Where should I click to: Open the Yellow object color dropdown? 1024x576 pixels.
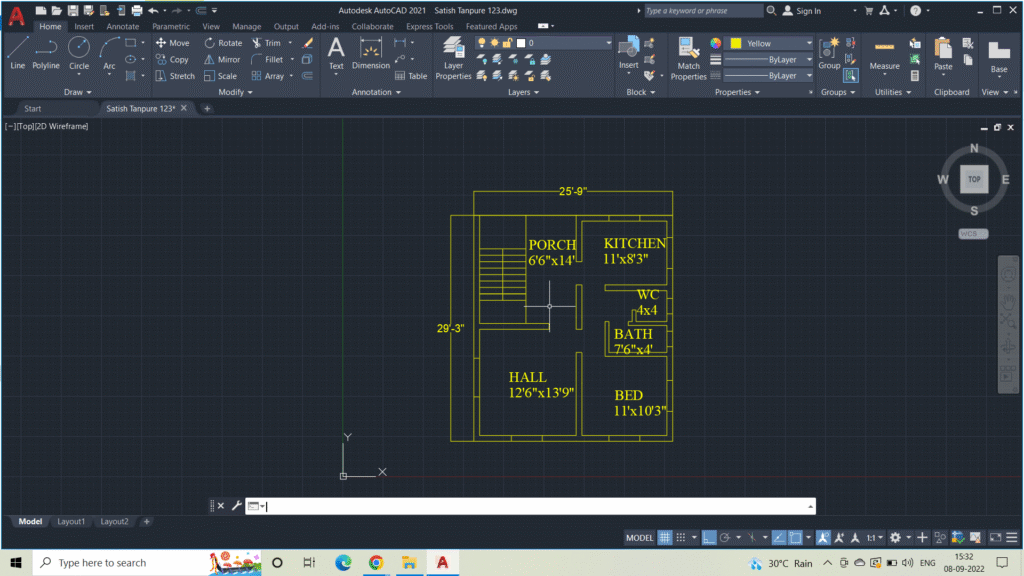(x=808, y=43)
